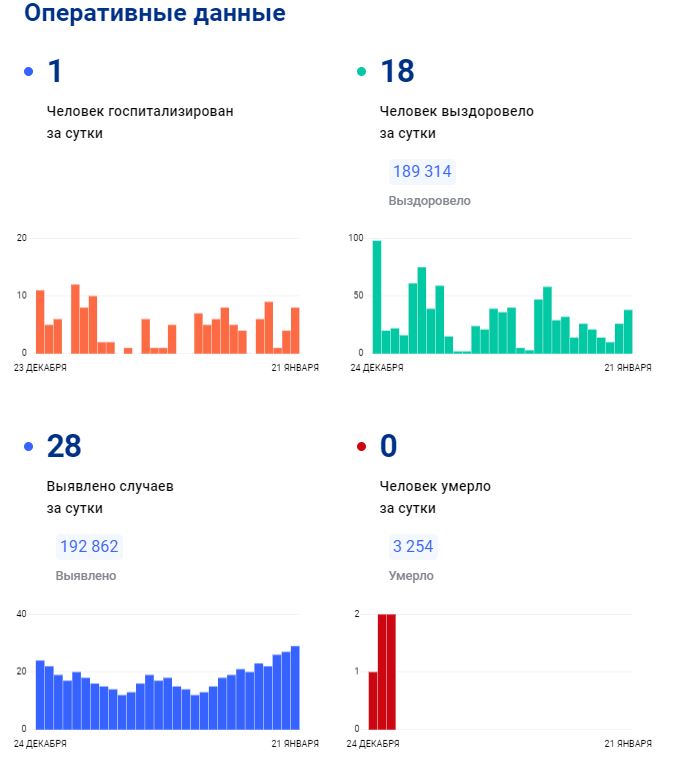Click the 'Выздоровело' label under the total
681x766 pixels.
(x=429, y=201)
